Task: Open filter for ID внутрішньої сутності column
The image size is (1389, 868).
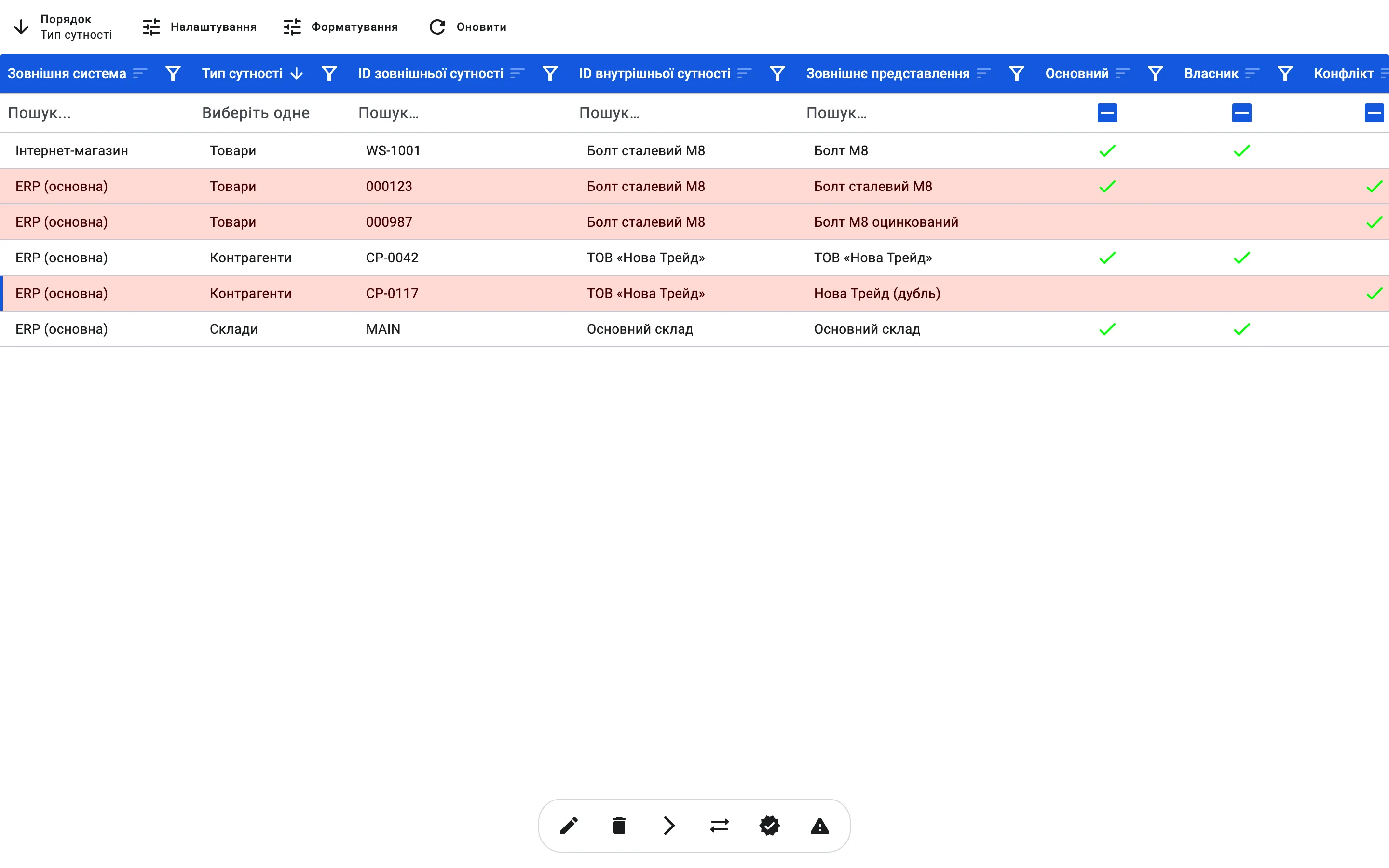Action: [777, 73]
